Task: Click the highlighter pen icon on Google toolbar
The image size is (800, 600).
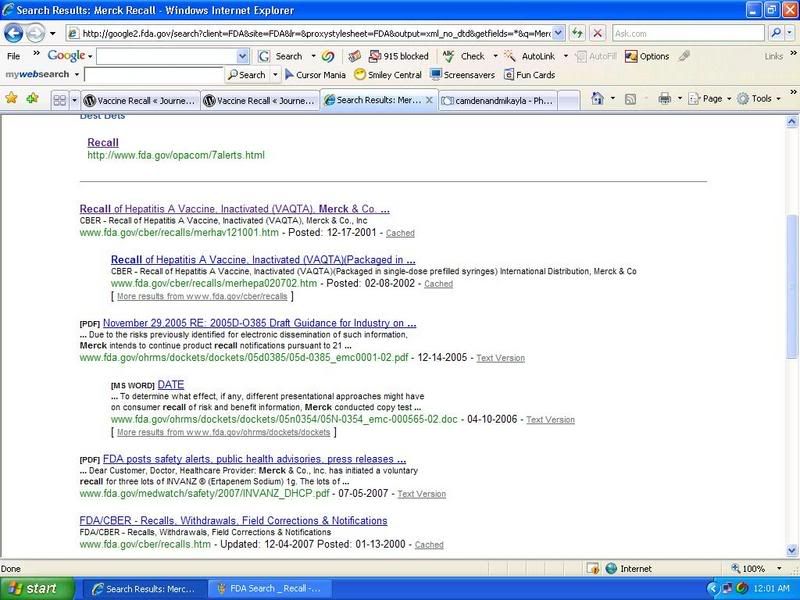Action: (x=685, y=56)
